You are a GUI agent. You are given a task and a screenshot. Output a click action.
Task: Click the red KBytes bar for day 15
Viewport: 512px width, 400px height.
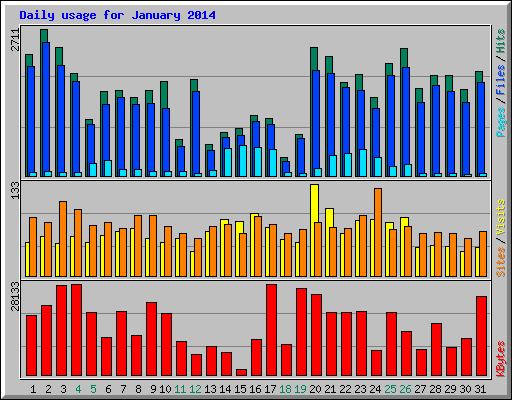241,372
